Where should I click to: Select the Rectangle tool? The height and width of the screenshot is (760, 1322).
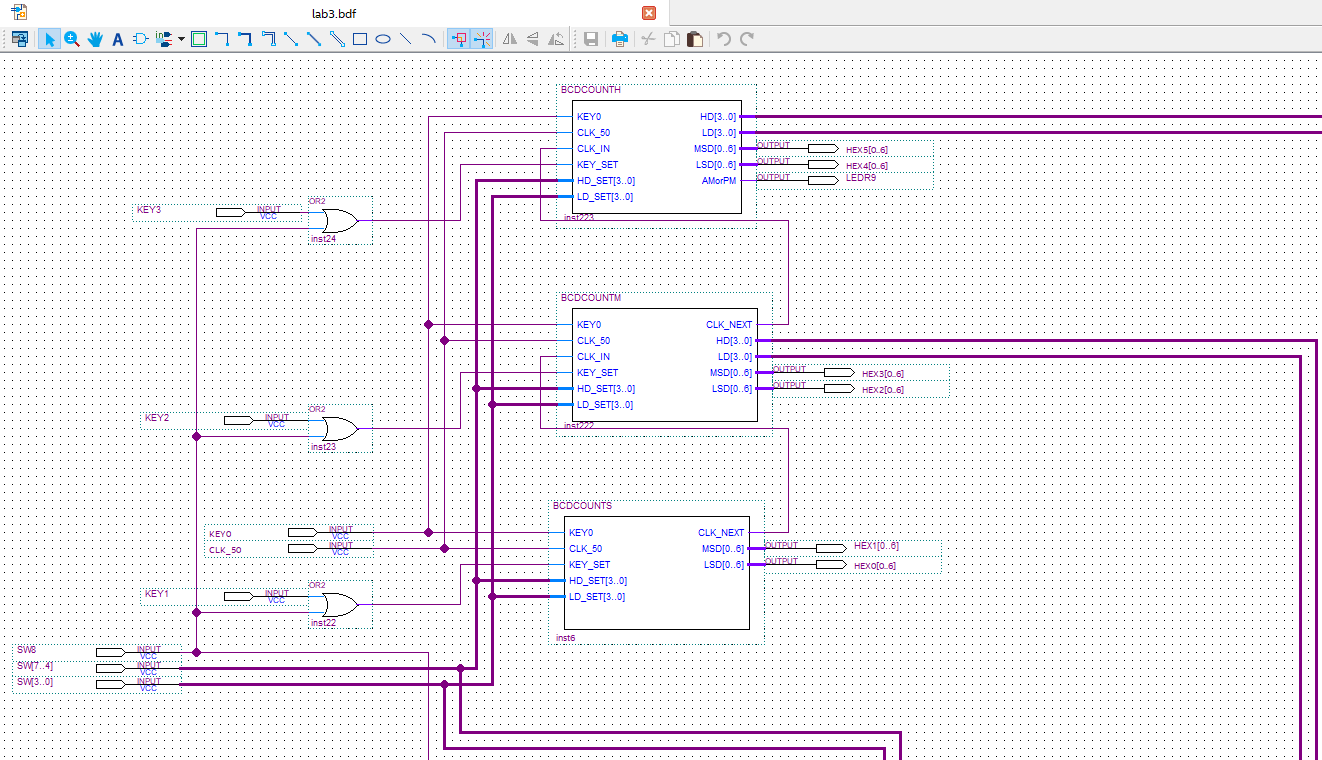click(x=360, y=39)
